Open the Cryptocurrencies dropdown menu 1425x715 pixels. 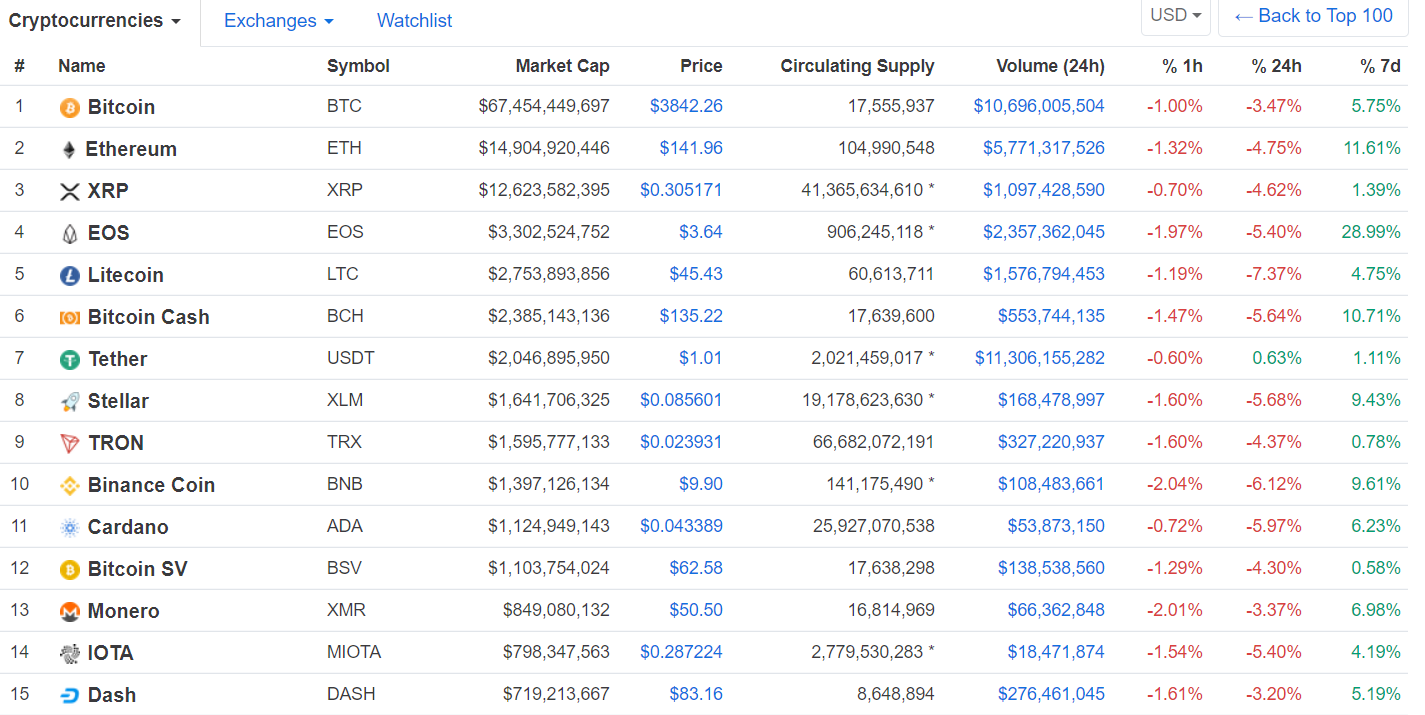[x=95, y=21]
